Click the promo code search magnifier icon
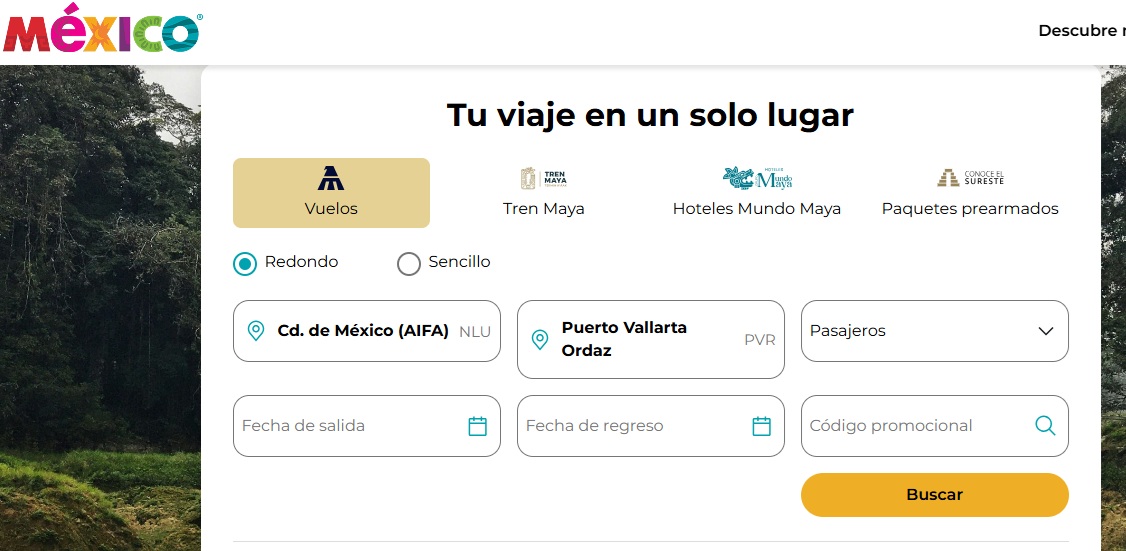Screen dimensions: 1126x551 coord(1045,426)
